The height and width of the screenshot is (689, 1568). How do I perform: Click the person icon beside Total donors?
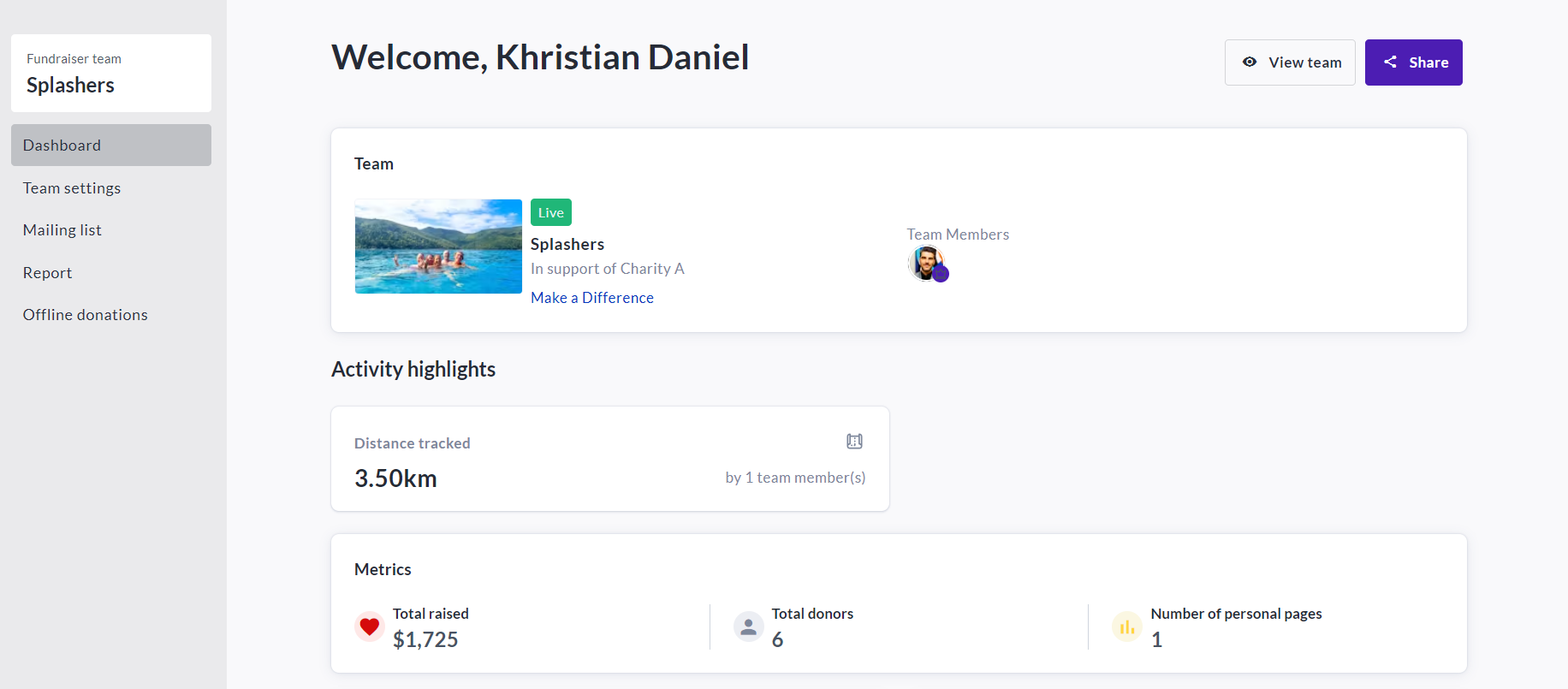tap(748, 627)
